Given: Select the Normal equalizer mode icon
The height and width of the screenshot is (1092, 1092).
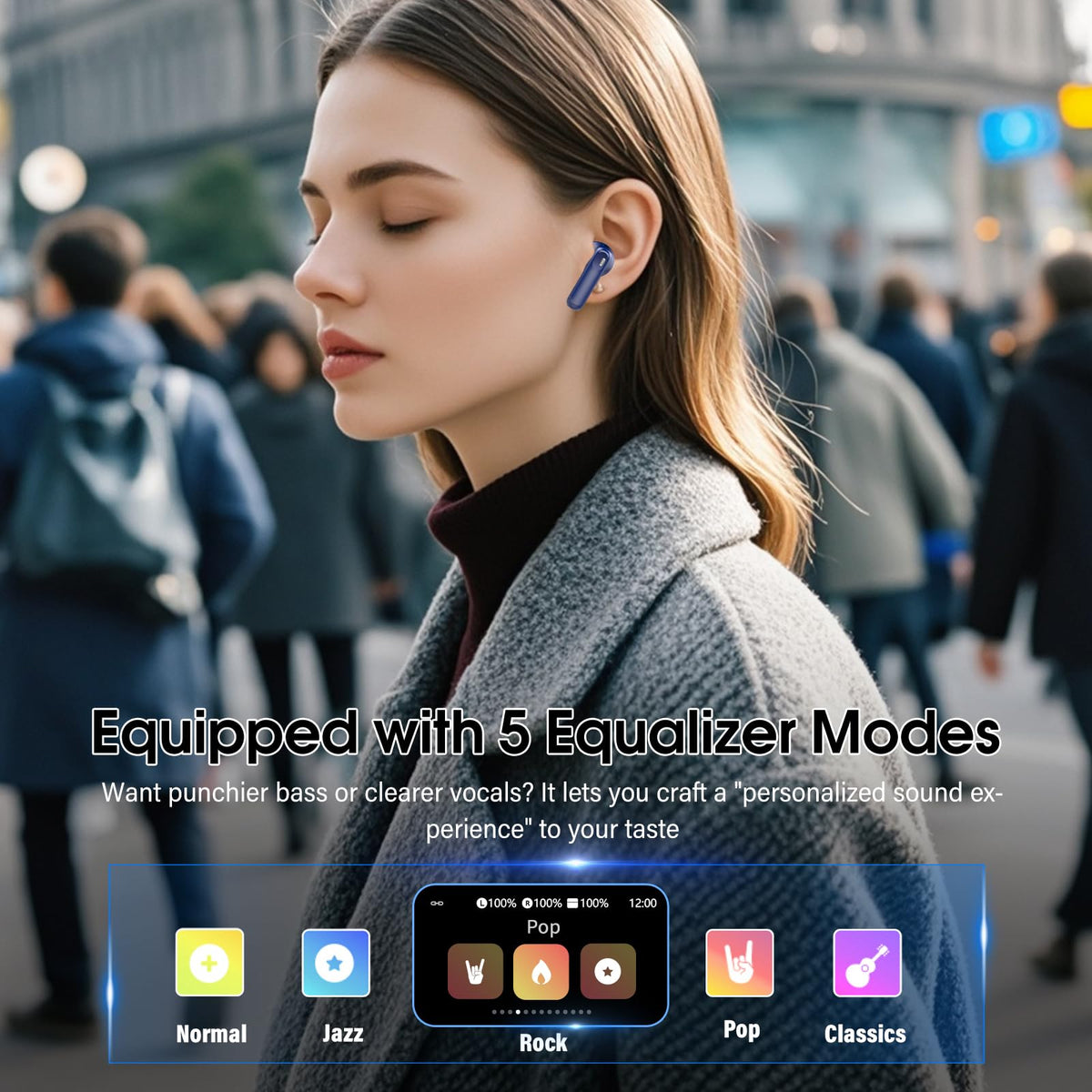Looking at the screenshot, I should [x=209, y=962].
